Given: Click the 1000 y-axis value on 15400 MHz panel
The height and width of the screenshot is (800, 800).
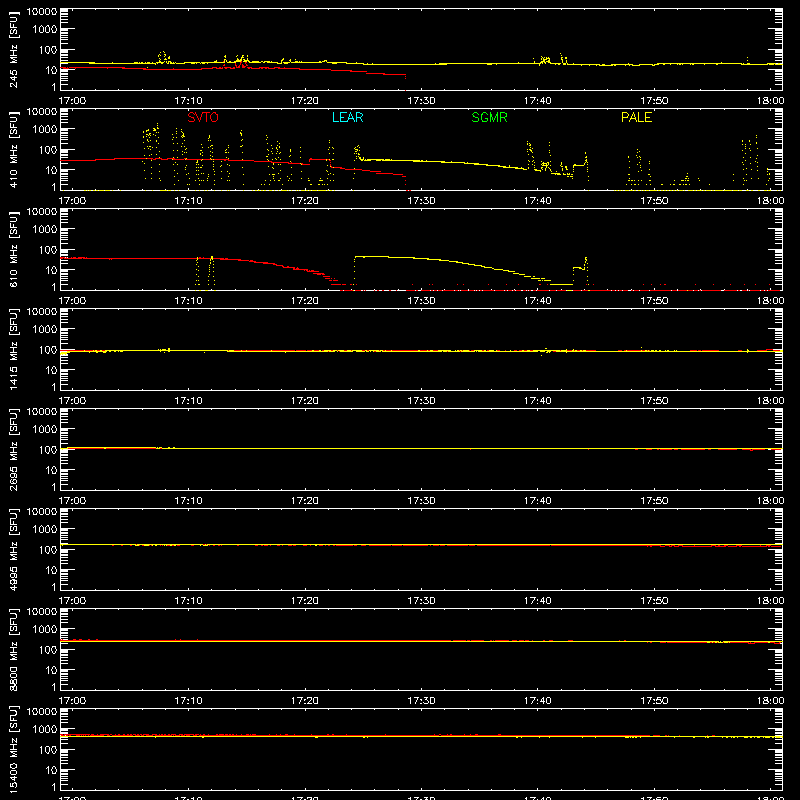Looking at the screenshot, I should [x=45, y=730].
